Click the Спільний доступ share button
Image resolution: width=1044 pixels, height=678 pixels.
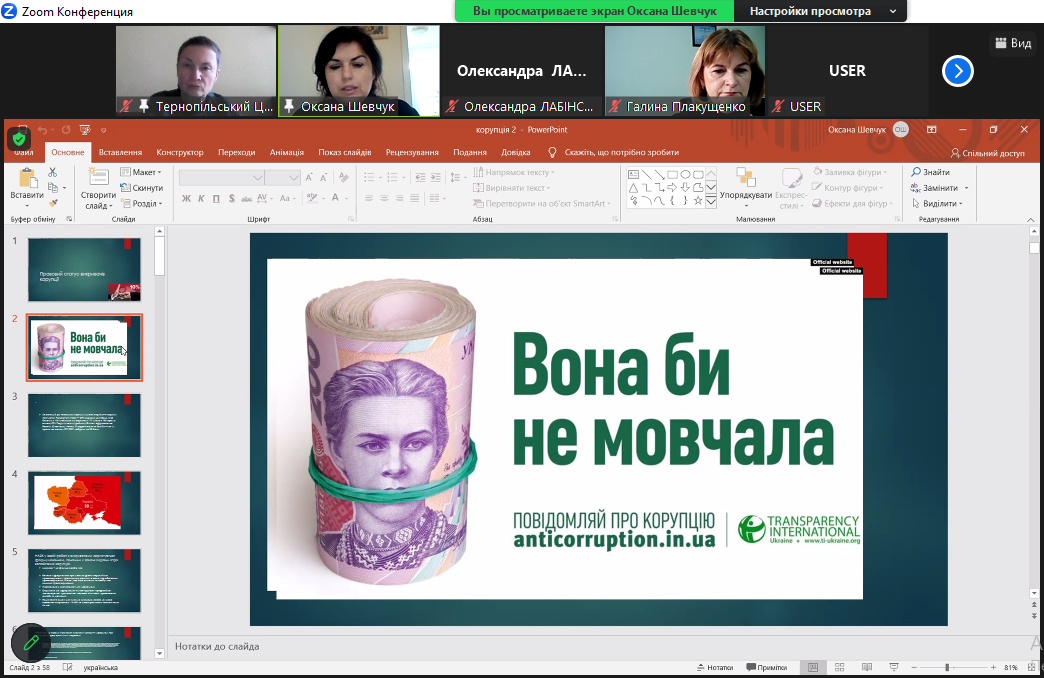pos(987,153)
